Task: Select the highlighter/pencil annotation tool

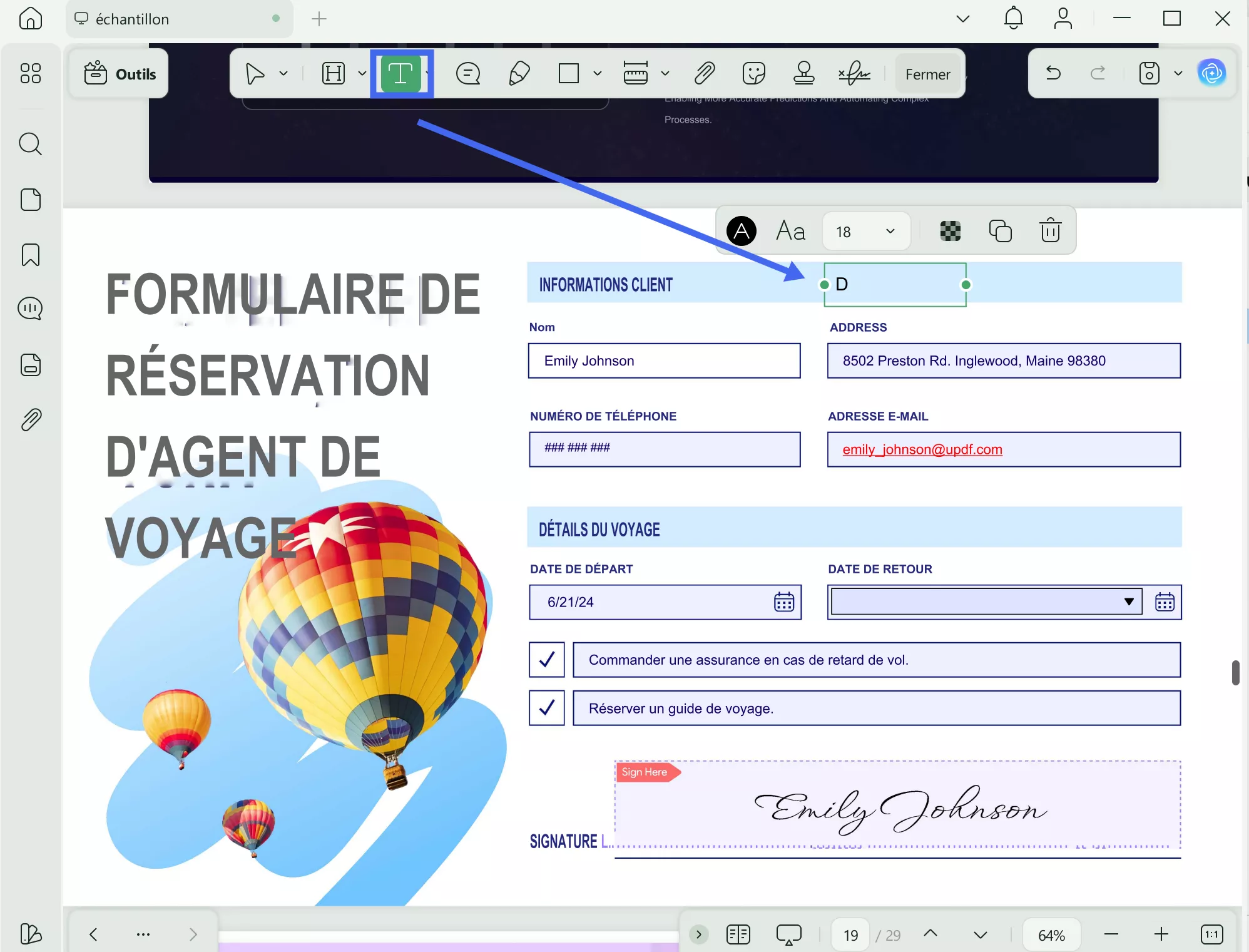Action: pyautogui.click(x=517, y=73)
